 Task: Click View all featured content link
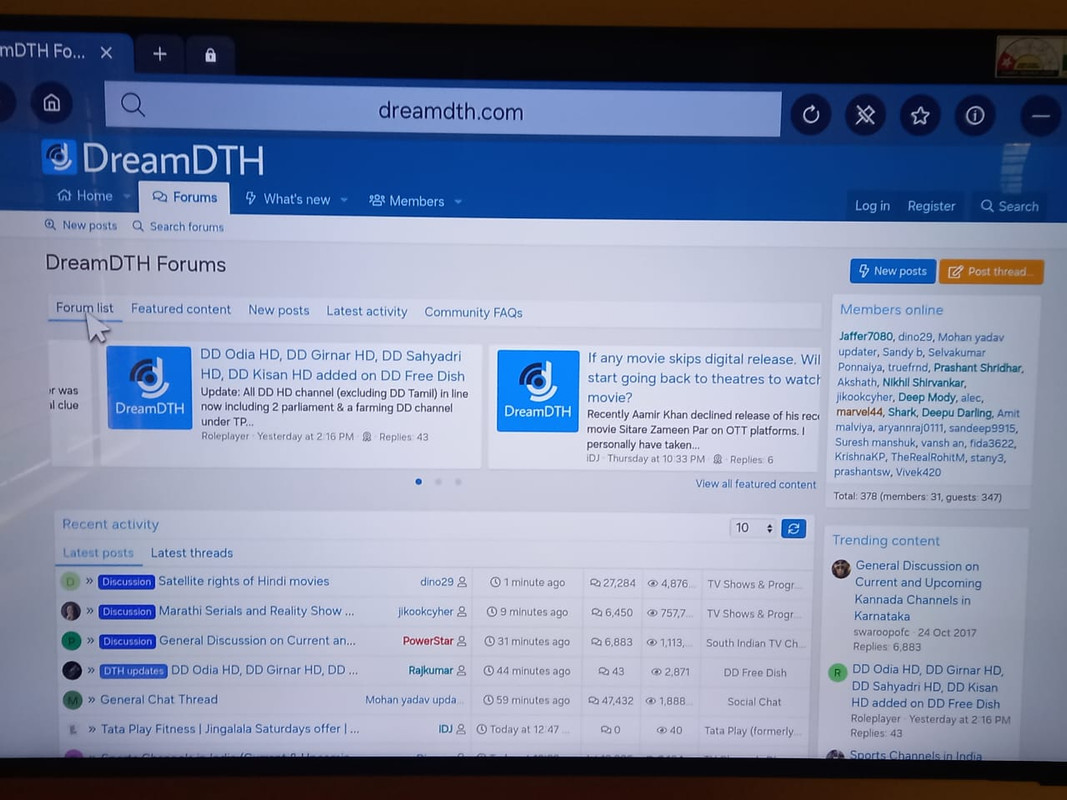[755, 484]
